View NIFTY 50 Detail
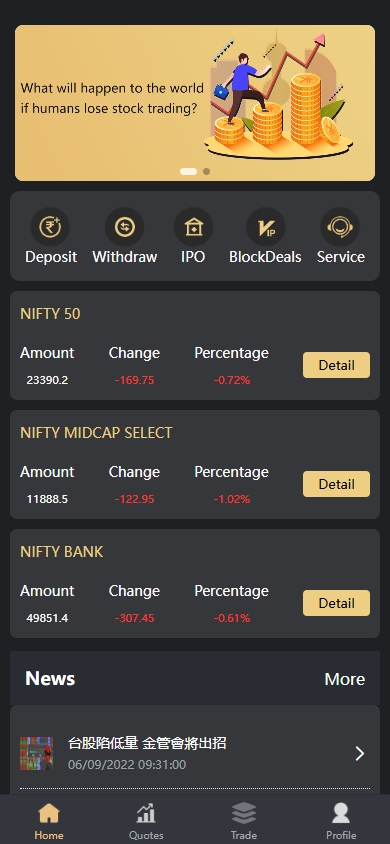This screenshot has height=844, width=390. pos(336,365)
